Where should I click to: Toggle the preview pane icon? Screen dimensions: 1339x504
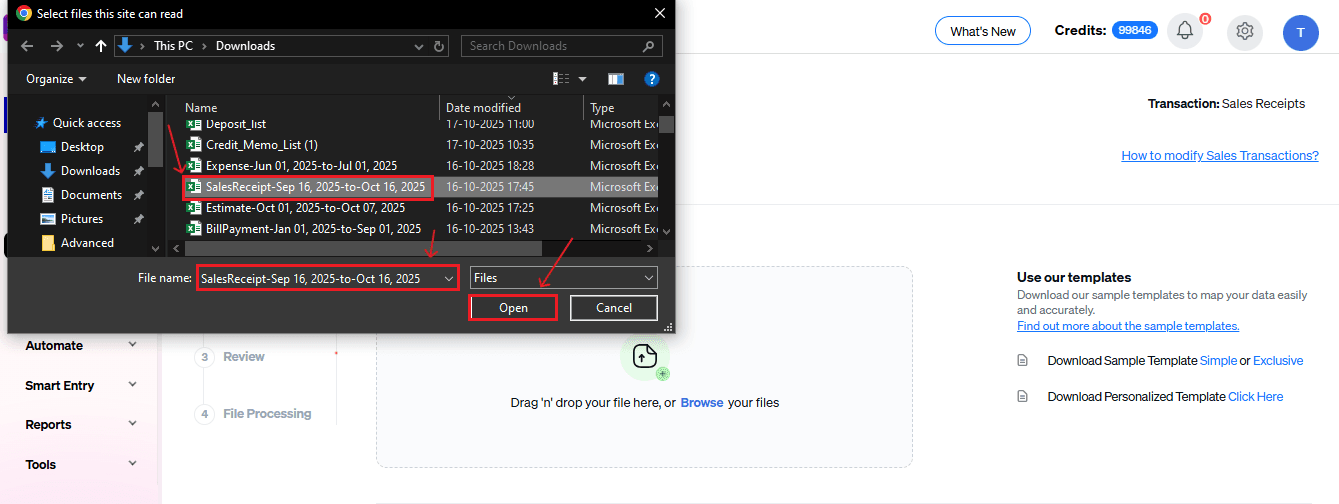click(x=615, y=79)
